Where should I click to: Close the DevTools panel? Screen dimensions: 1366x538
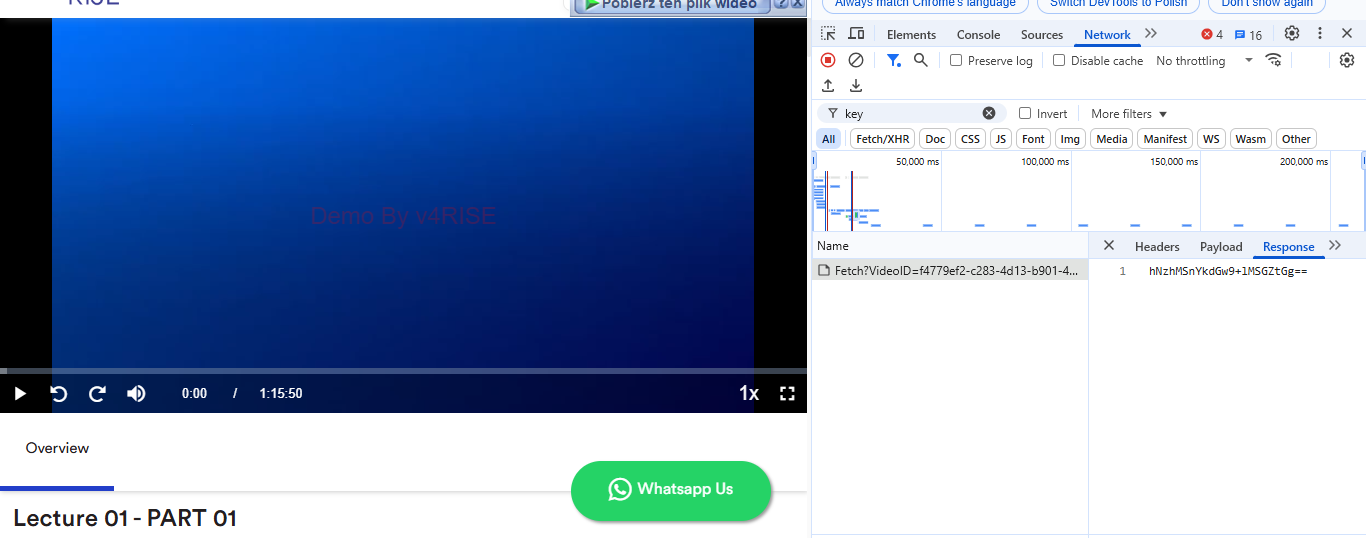[x=1347, y=33]
